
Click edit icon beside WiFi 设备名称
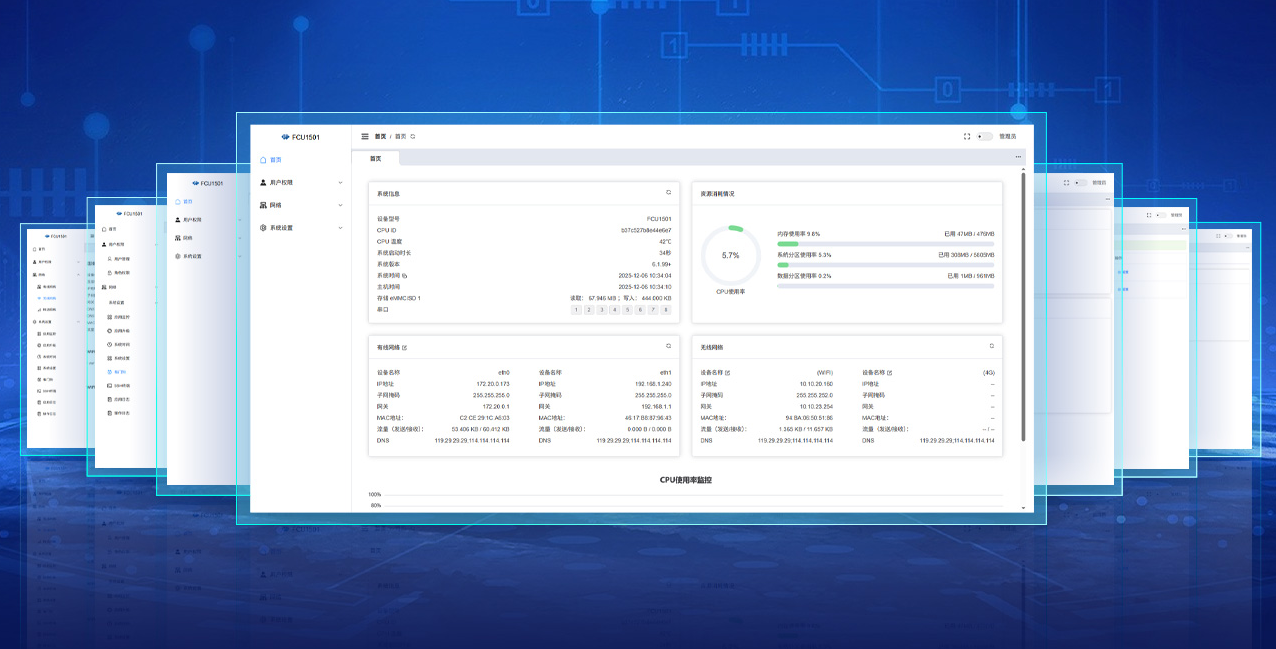(727, 373)
